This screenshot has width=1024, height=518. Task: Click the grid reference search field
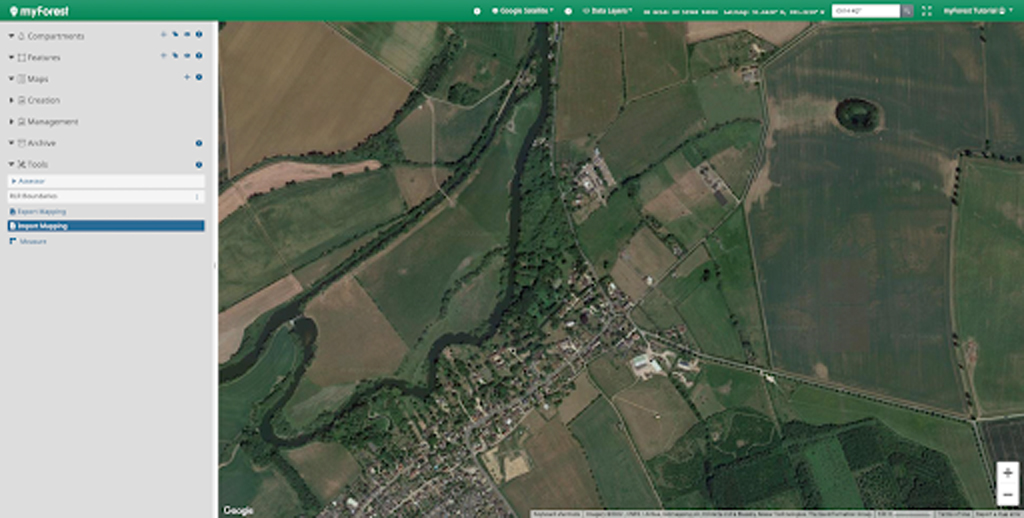866,10
